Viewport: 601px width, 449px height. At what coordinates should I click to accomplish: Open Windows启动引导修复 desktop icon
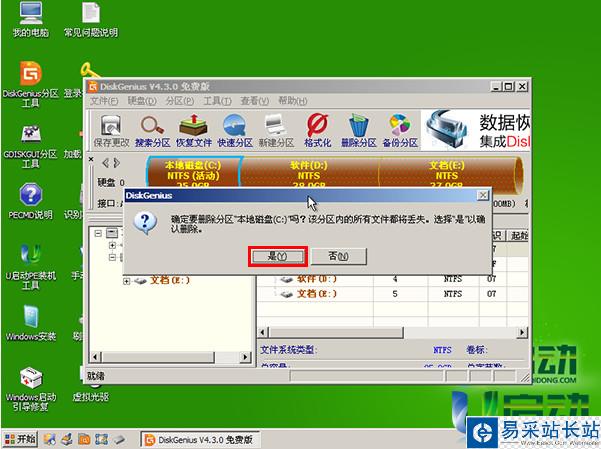31,389
